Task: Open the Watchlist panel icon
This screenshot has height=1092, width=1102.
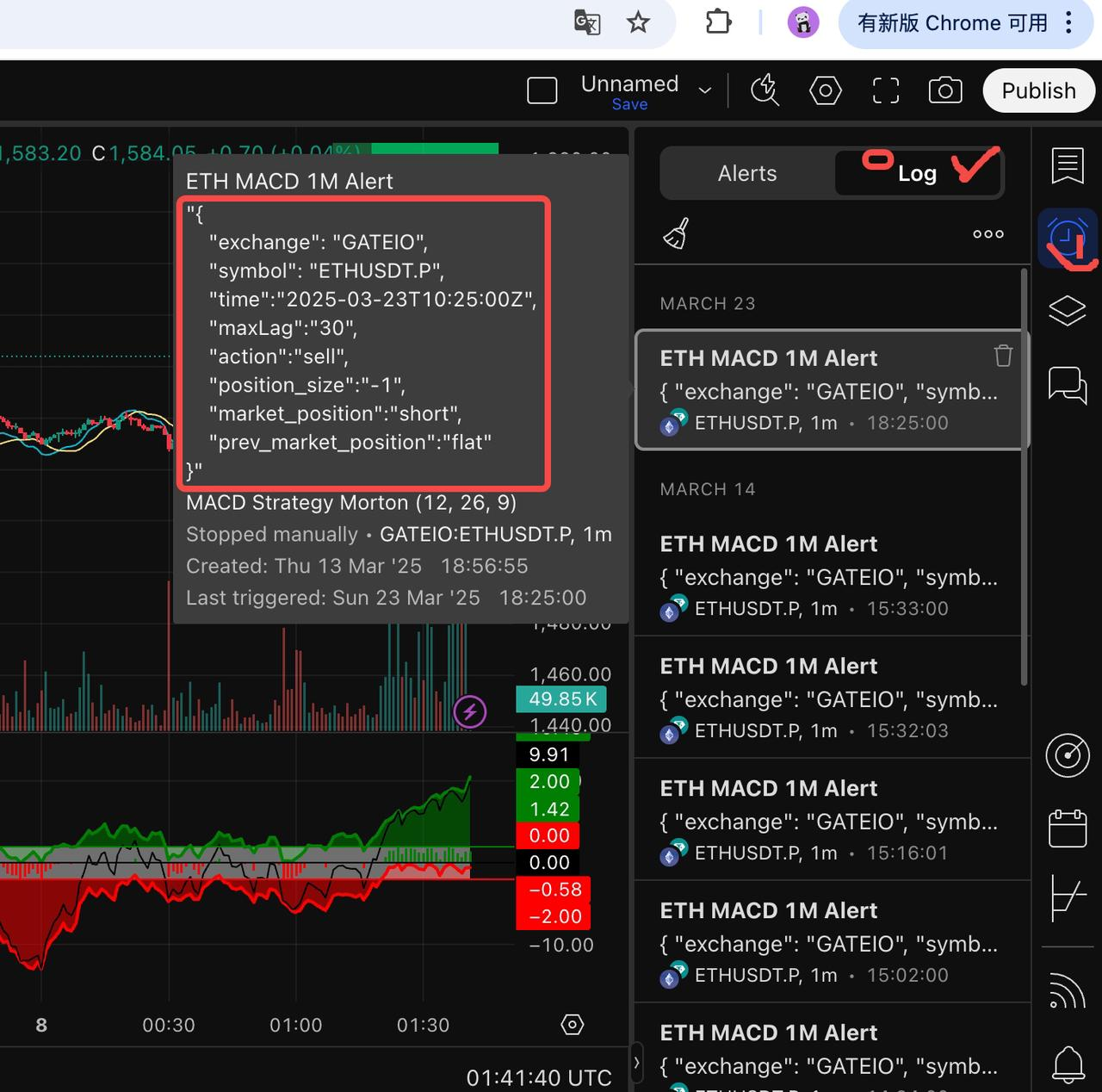Action: point(1068,164)
